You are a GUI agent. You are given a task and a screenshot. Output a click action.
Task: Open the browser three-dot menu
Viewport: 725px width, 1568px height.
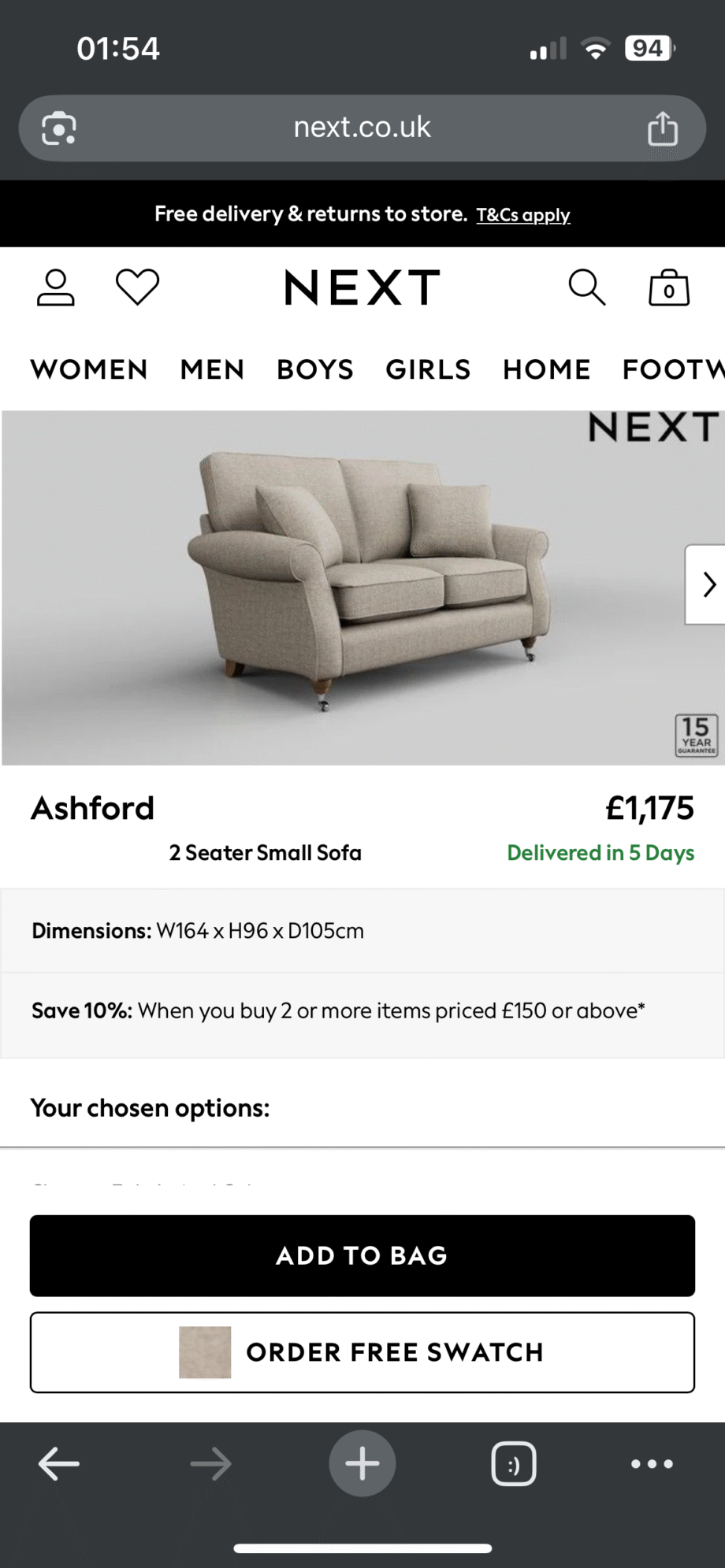(652, 1464)
